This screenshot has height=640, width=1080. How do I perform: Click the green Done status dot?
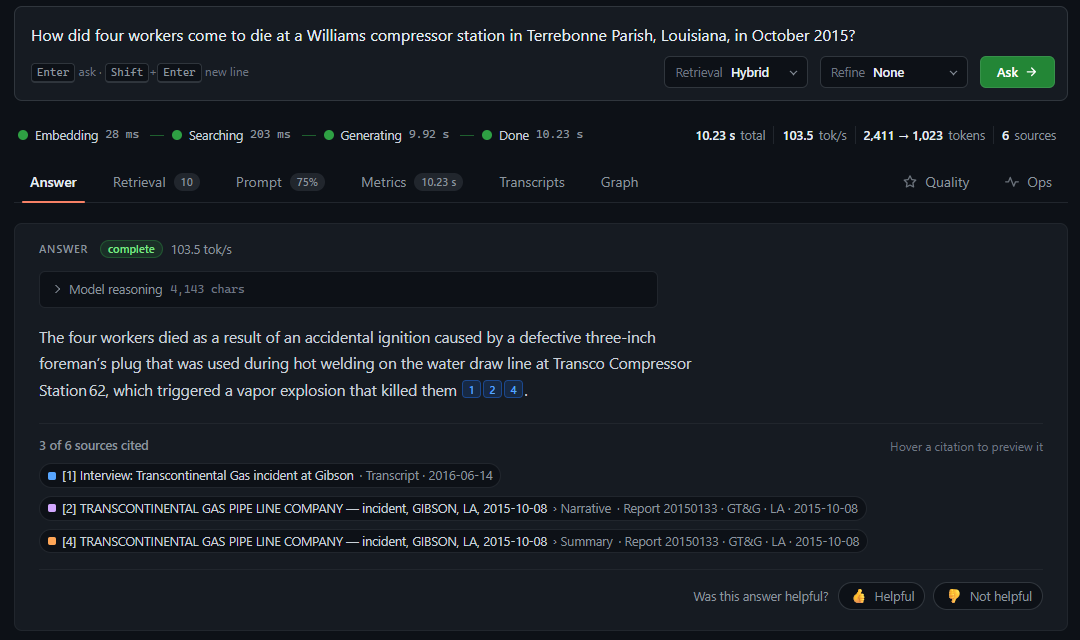487,135
